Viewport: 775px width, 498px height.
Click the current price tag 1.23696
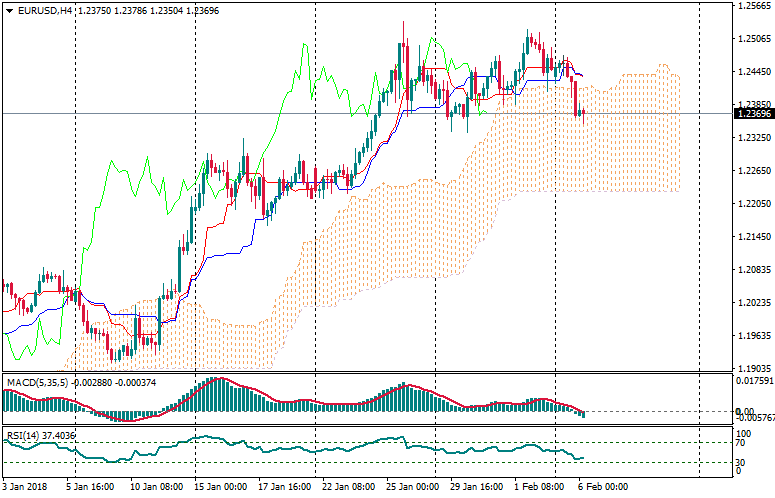click(x=753, y=114)
